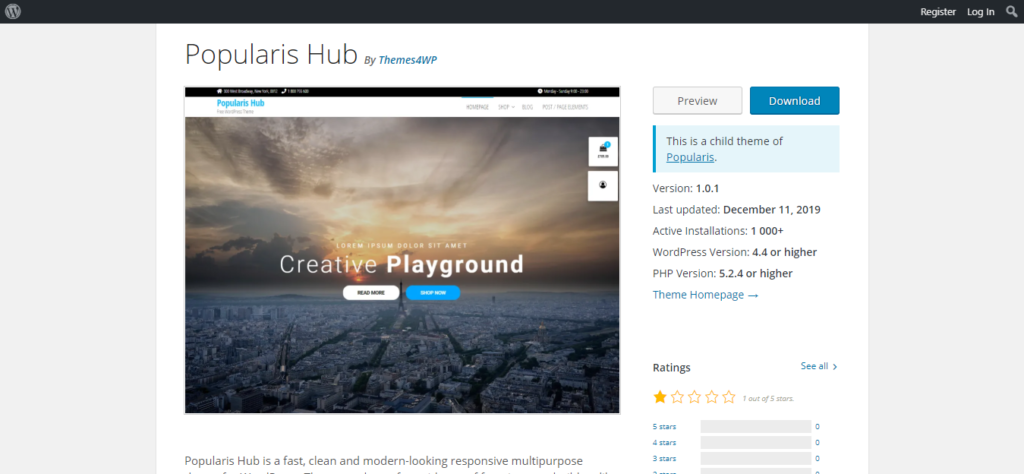
Task: Click the Popularis Hub logo in screenshot
Action: point(240,103)
